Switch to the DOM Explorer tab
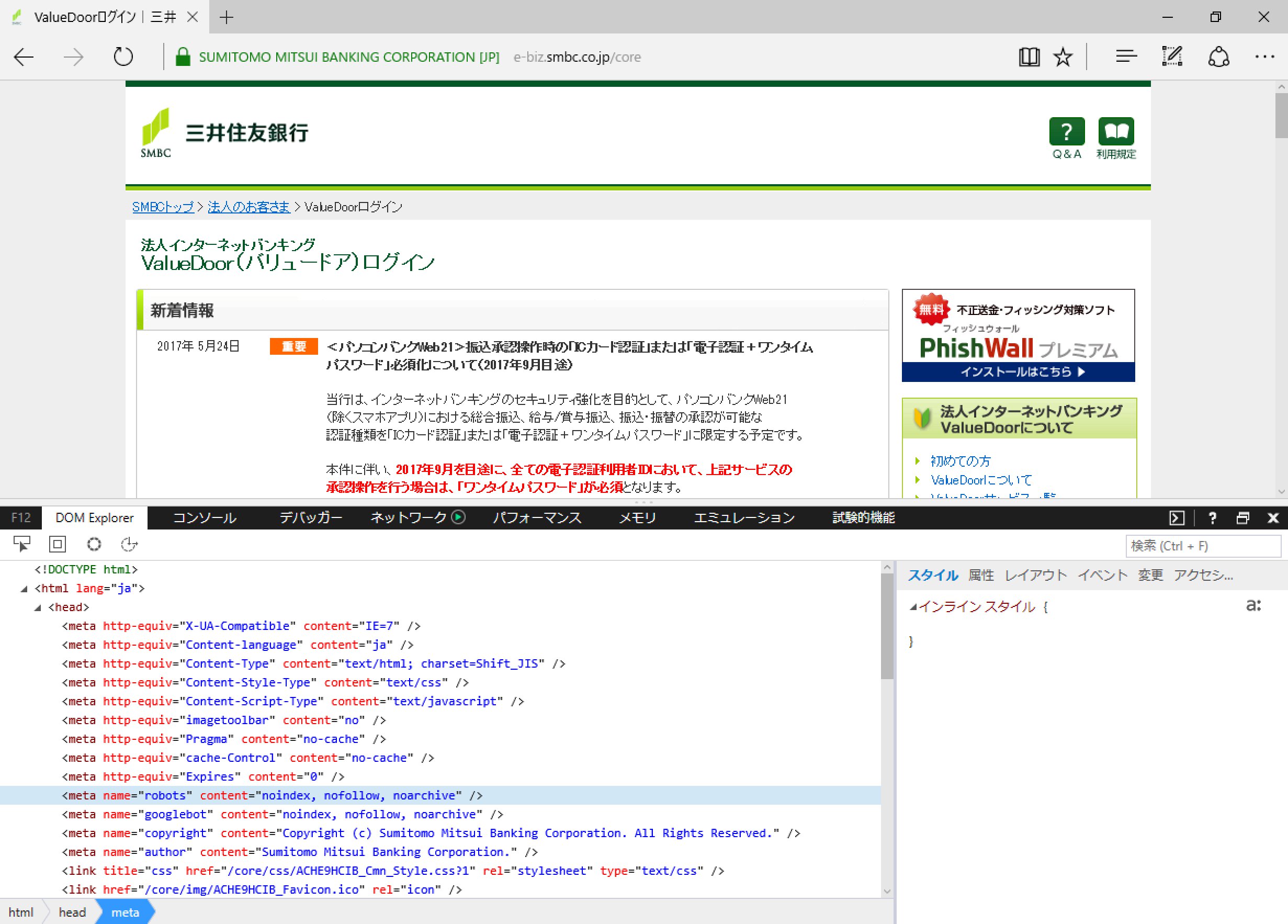 point(94,517)
